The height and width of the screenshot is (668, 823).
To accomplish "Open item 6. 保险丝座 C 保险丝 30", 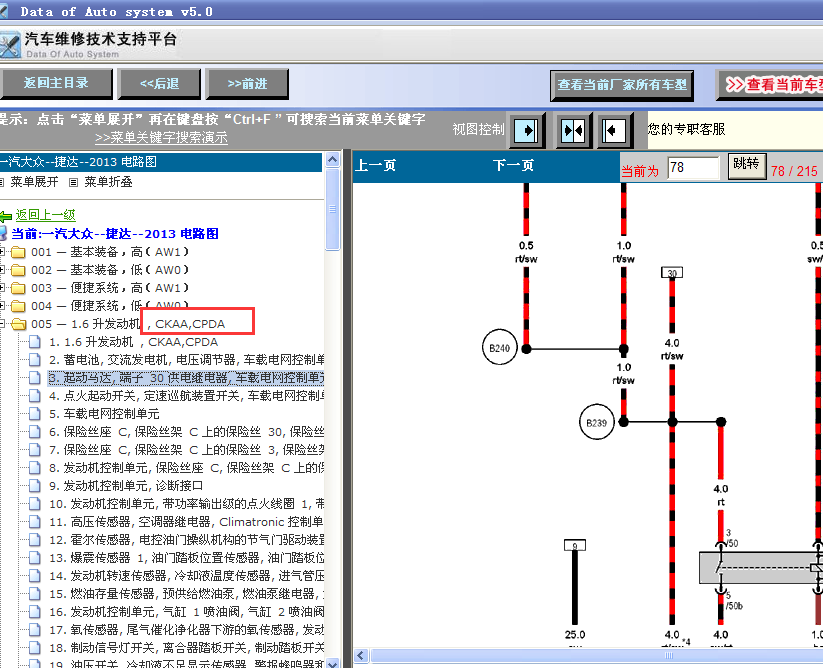I will [186, 432].
